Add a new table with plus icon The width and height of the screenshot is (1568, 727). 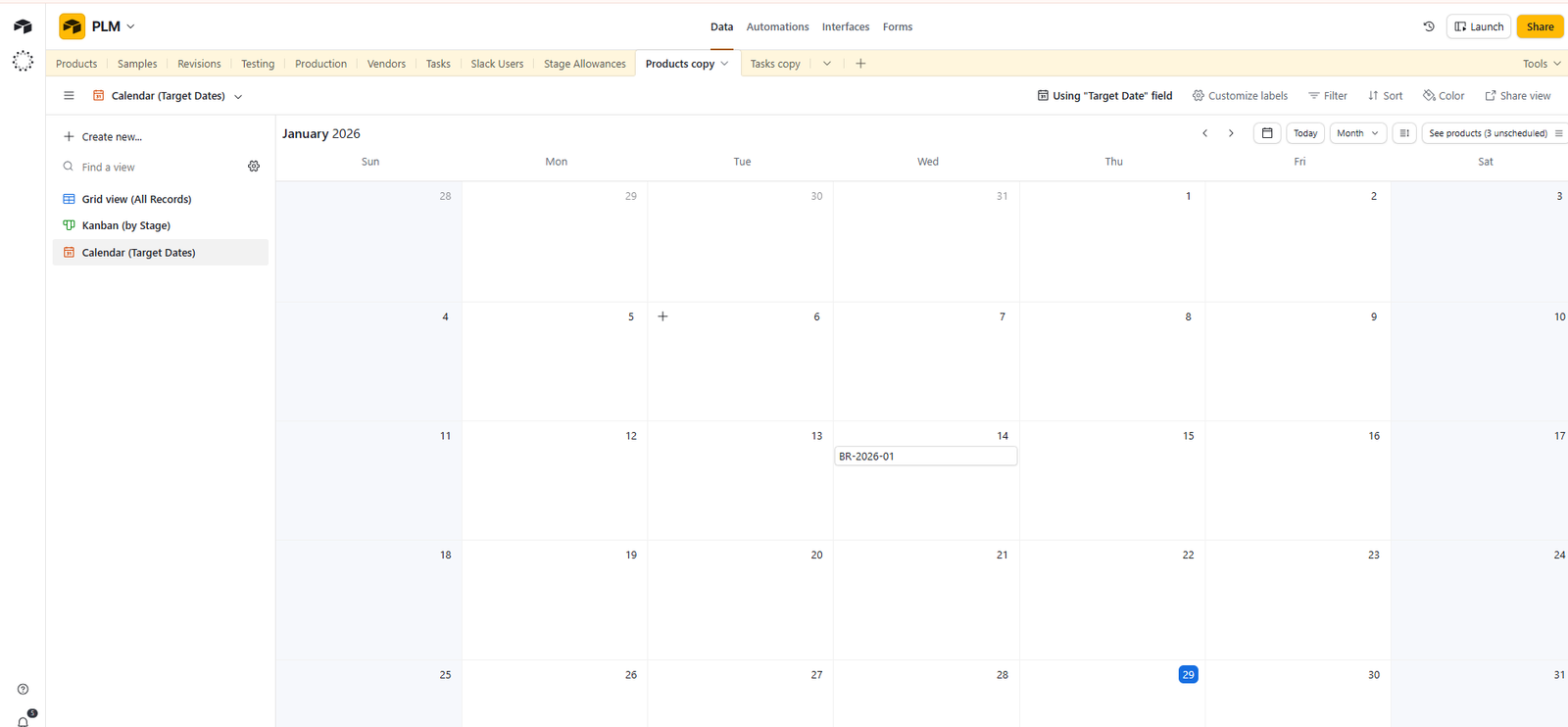pos(860,64)
